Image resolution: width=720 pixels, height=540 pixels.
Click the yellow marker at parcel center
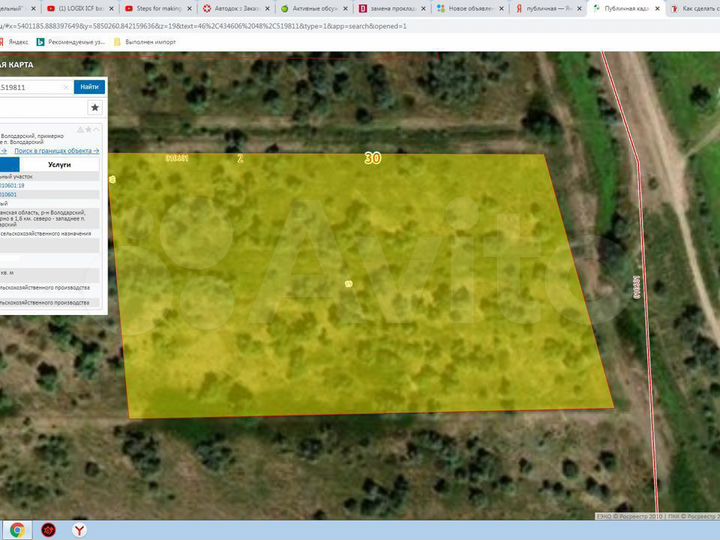point(348,284)
